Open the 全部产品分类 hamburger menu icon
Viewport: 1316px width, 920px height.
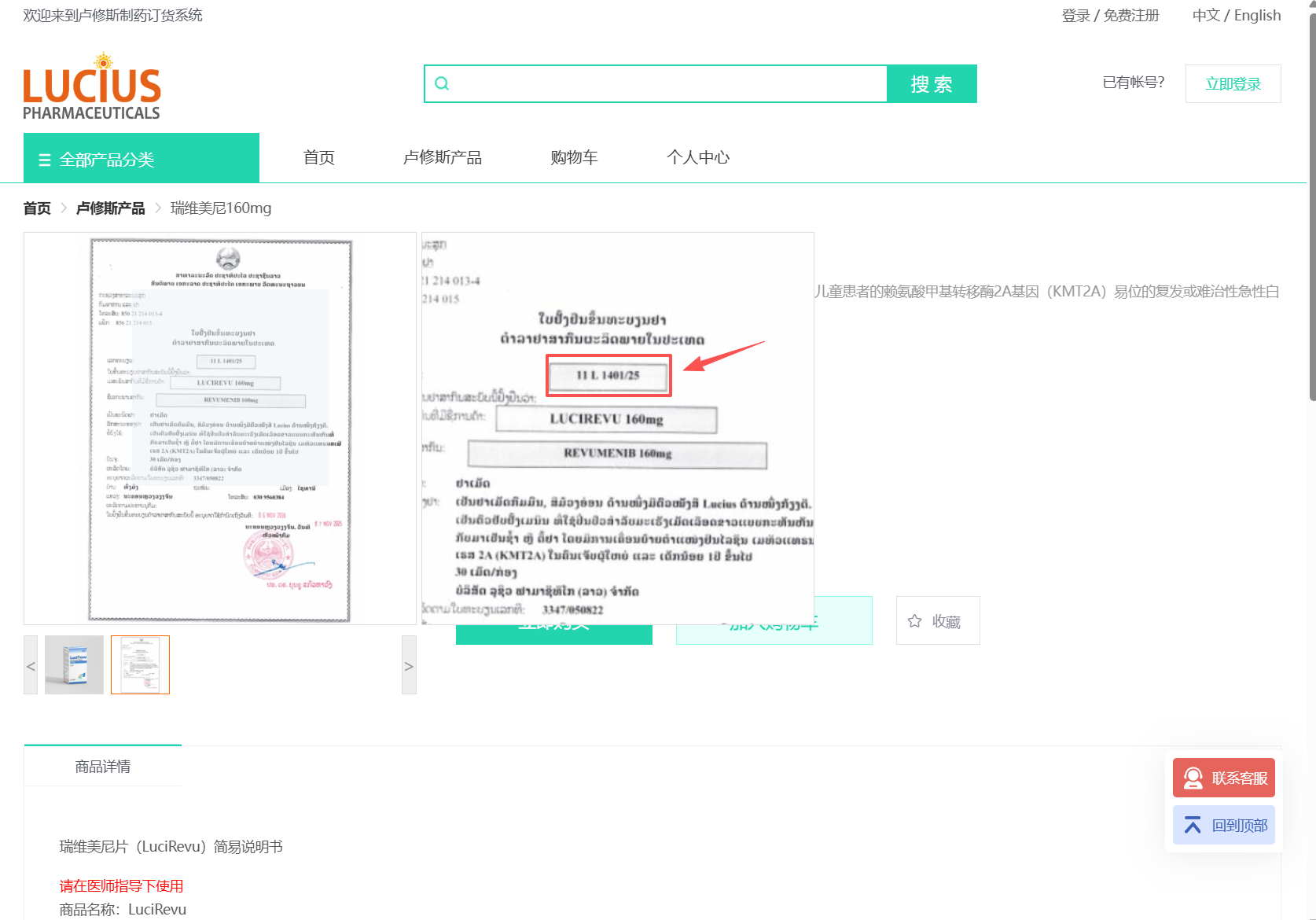45,160
